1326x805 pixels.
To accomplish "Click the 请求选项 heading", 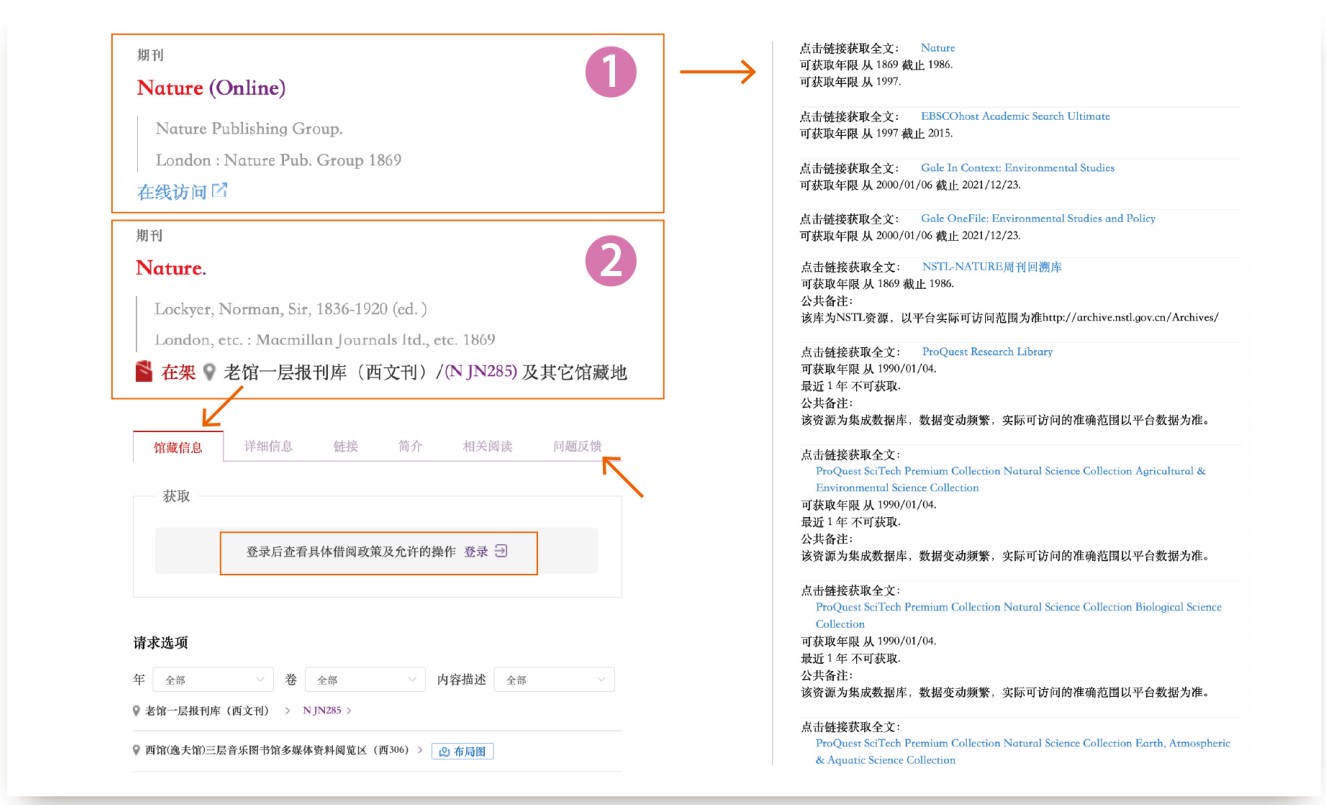I will [x=160, y=643].
